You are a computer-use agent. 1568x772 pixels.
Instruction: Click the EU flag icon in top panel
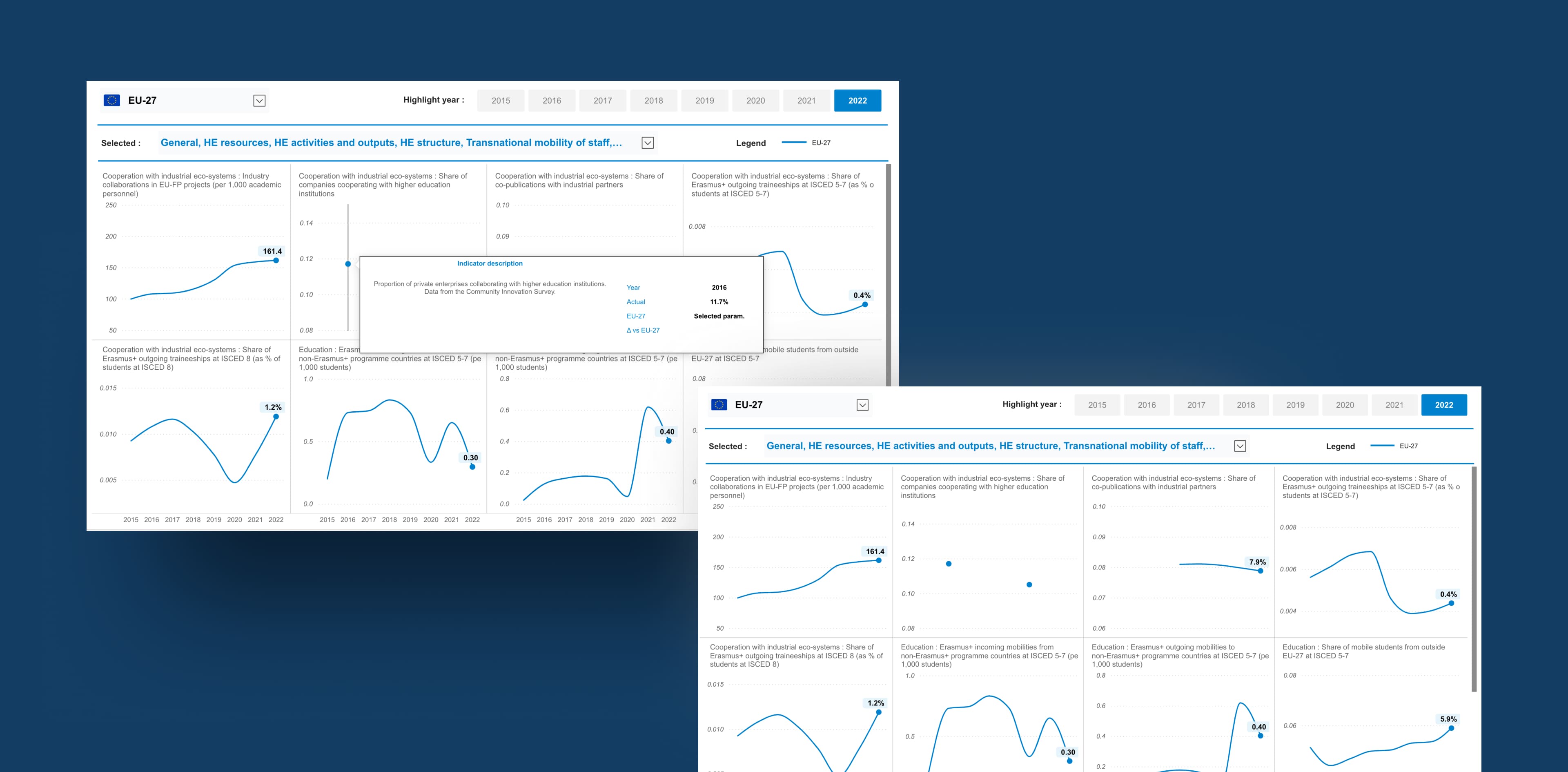pos(112,100)
